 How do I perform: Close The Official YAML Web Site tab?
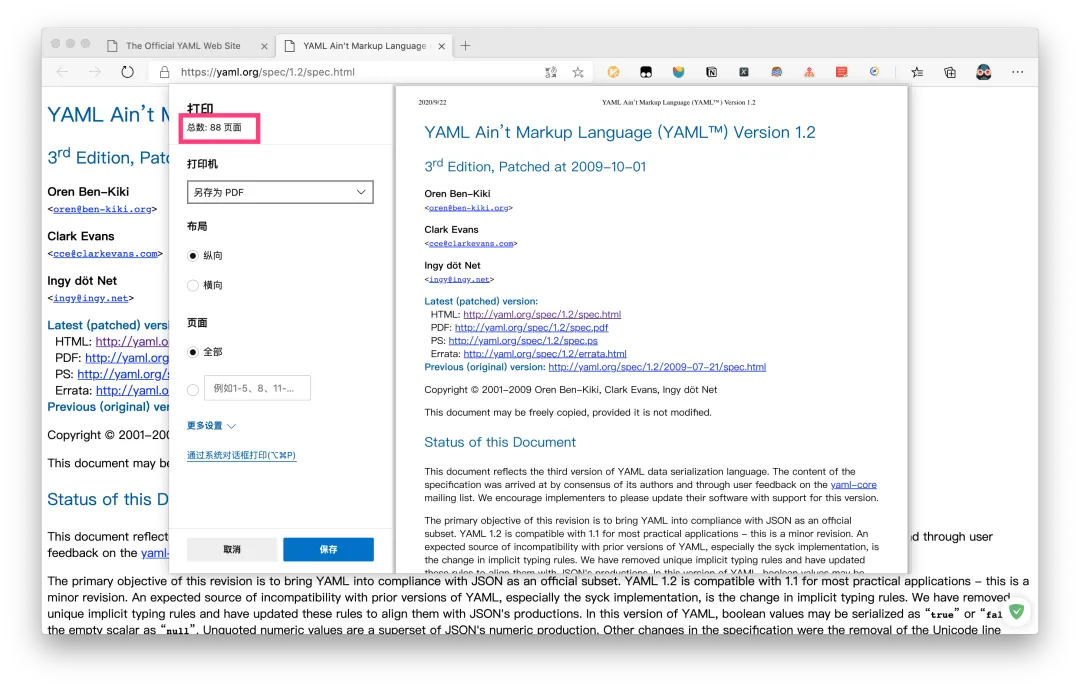pos(264,46)
